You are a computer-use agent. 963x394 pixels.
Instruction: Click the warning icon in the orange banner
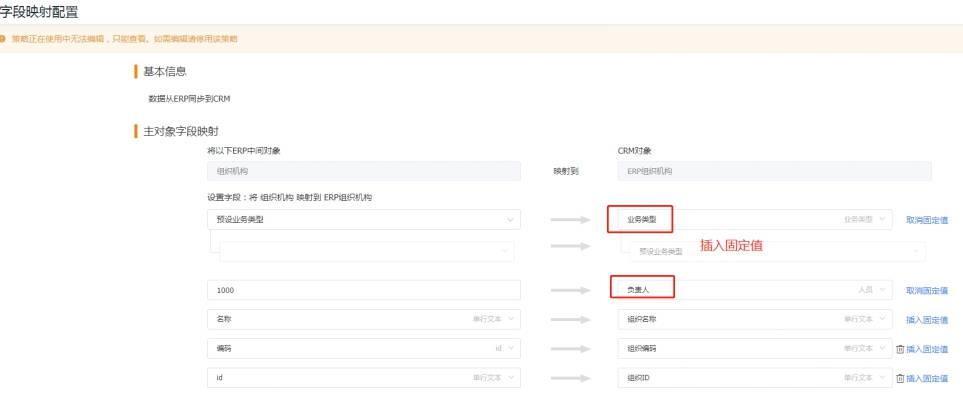[2, 39]
